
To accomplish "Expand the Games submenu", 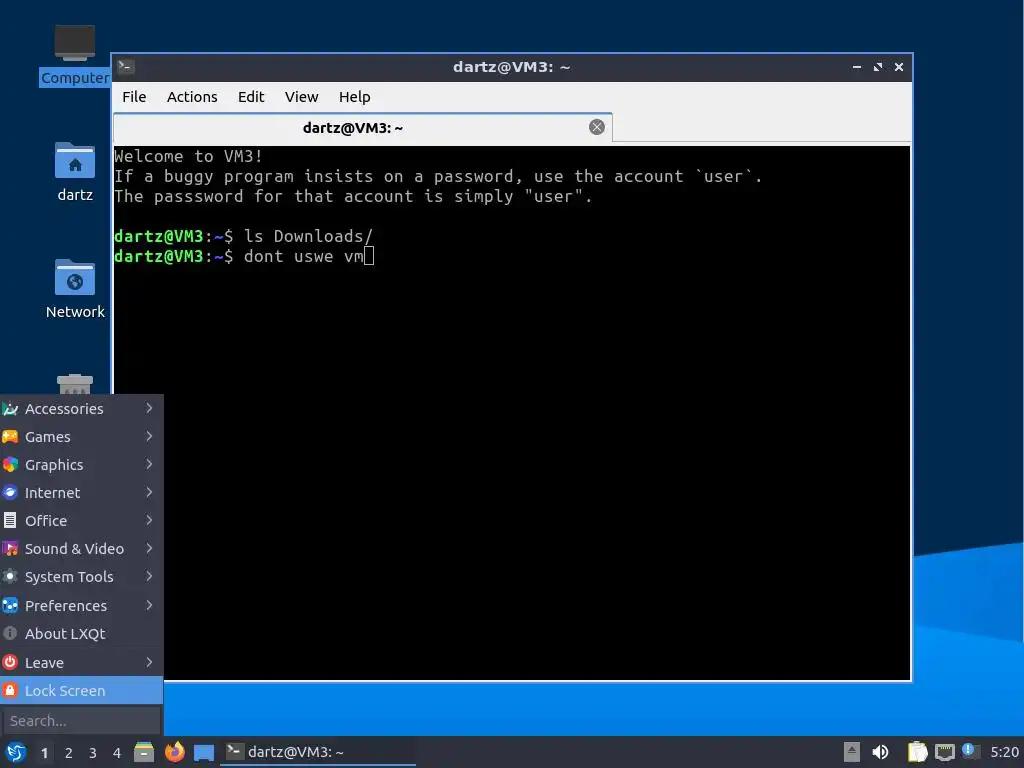I will (x=81, y=437).
